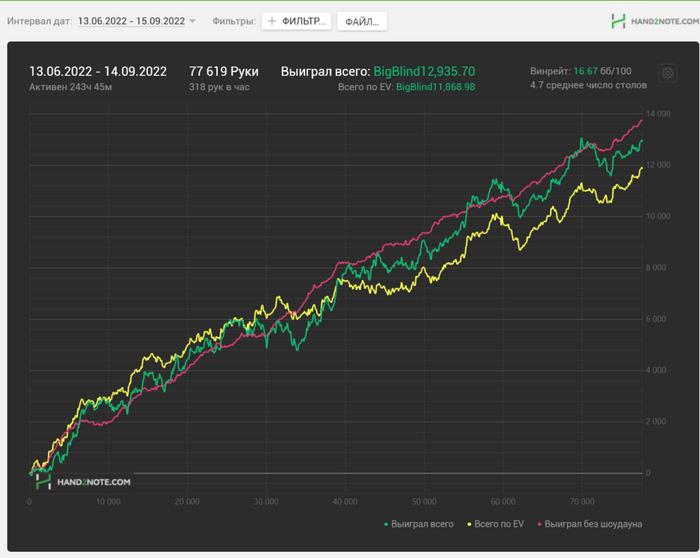The height and width of the screenshot is (558, 700).
Task: Toggle the yellow Всего по EV legend series
Action: point(496,524)
